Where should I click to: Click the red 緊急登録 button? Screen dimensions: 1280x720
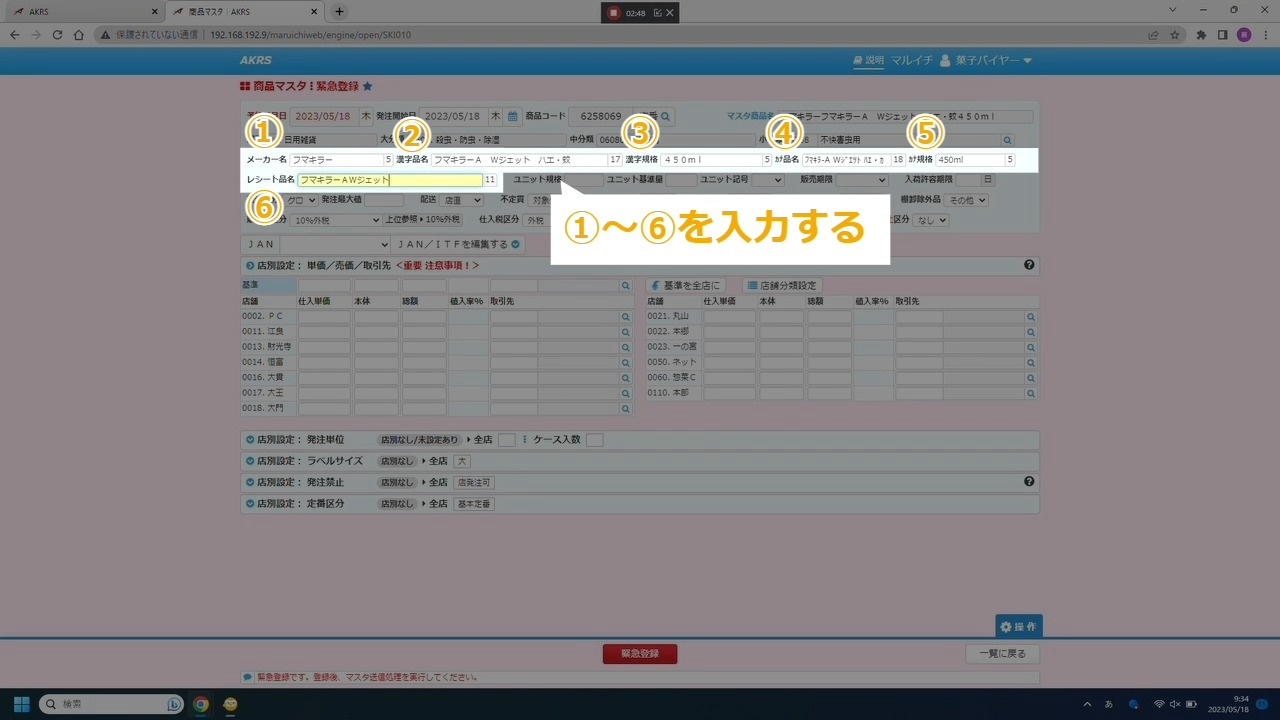coord(639,654)
